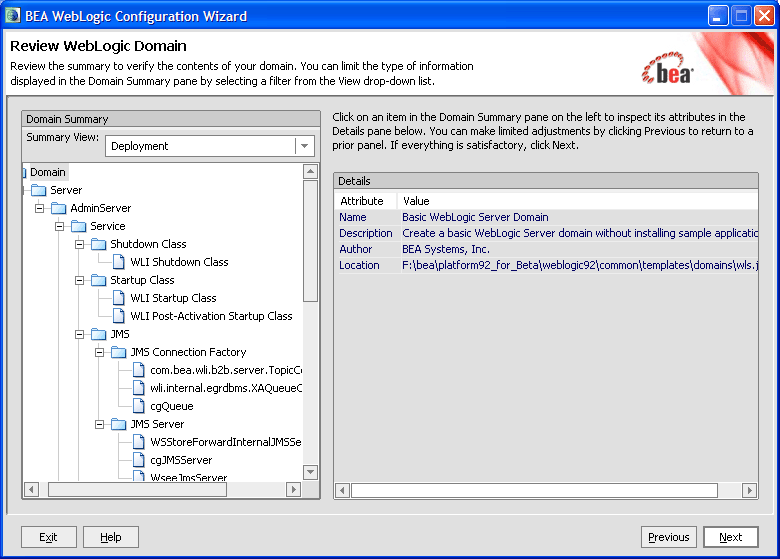Select the JMS Server tree label
780x559 pixels.
(157, 424)
